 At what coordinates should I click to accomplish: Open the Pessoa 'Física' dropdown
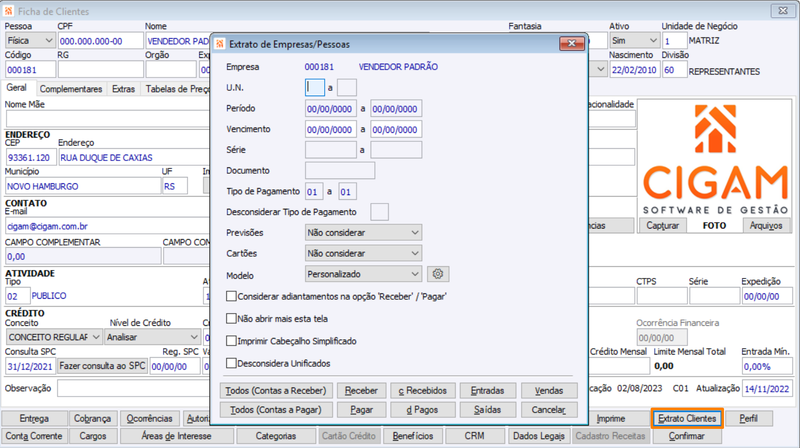(x=30, y=40)
